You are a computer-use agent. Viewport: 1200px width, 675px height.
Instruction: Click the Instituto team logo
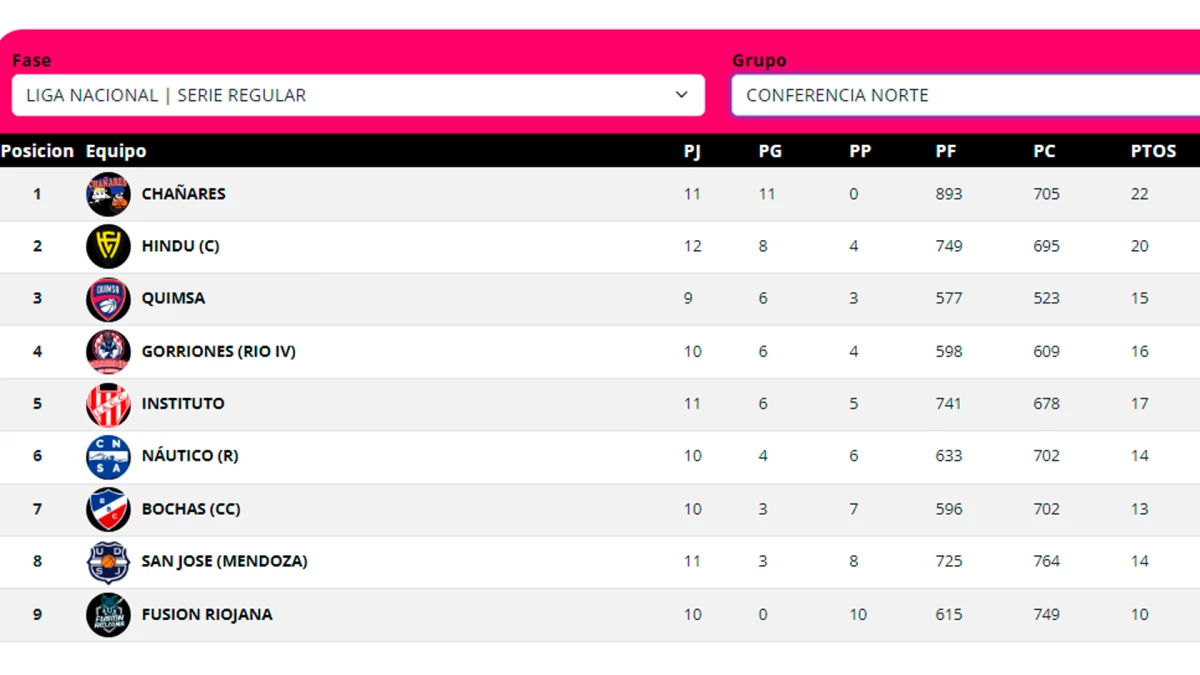tap(108, 404)
